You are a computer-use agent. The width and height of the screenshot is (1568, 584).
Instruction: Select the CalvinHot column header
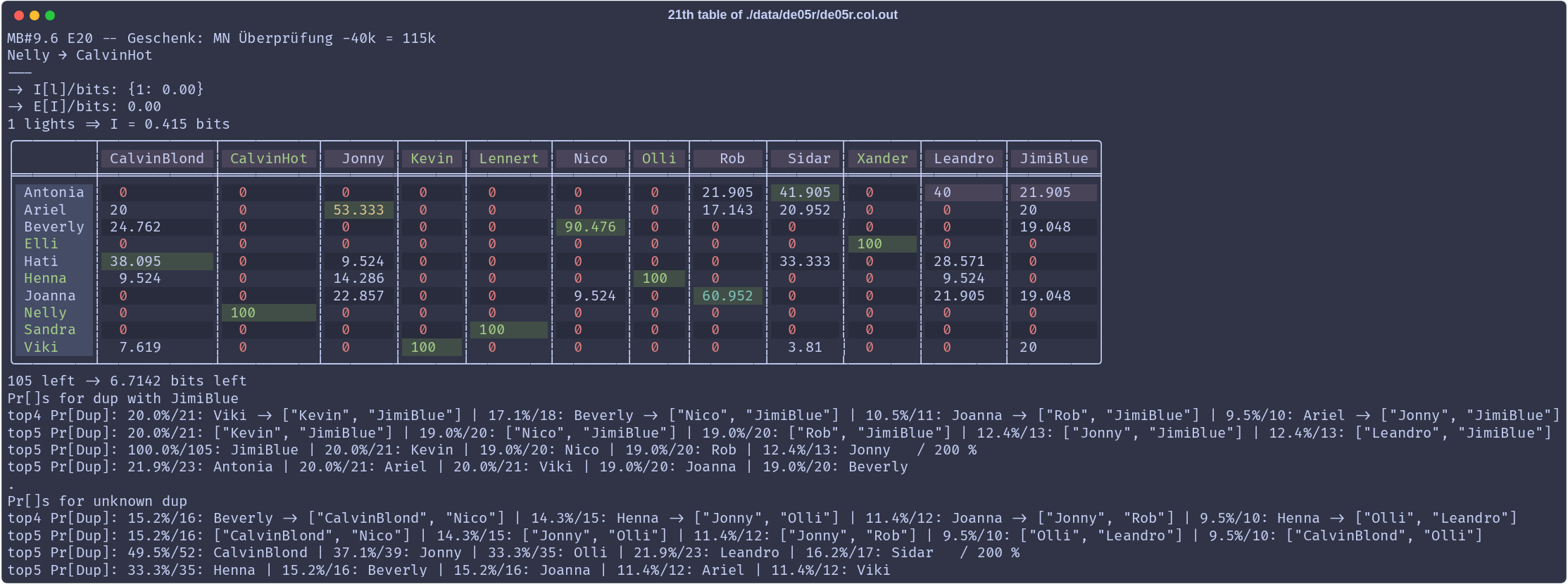268,159
